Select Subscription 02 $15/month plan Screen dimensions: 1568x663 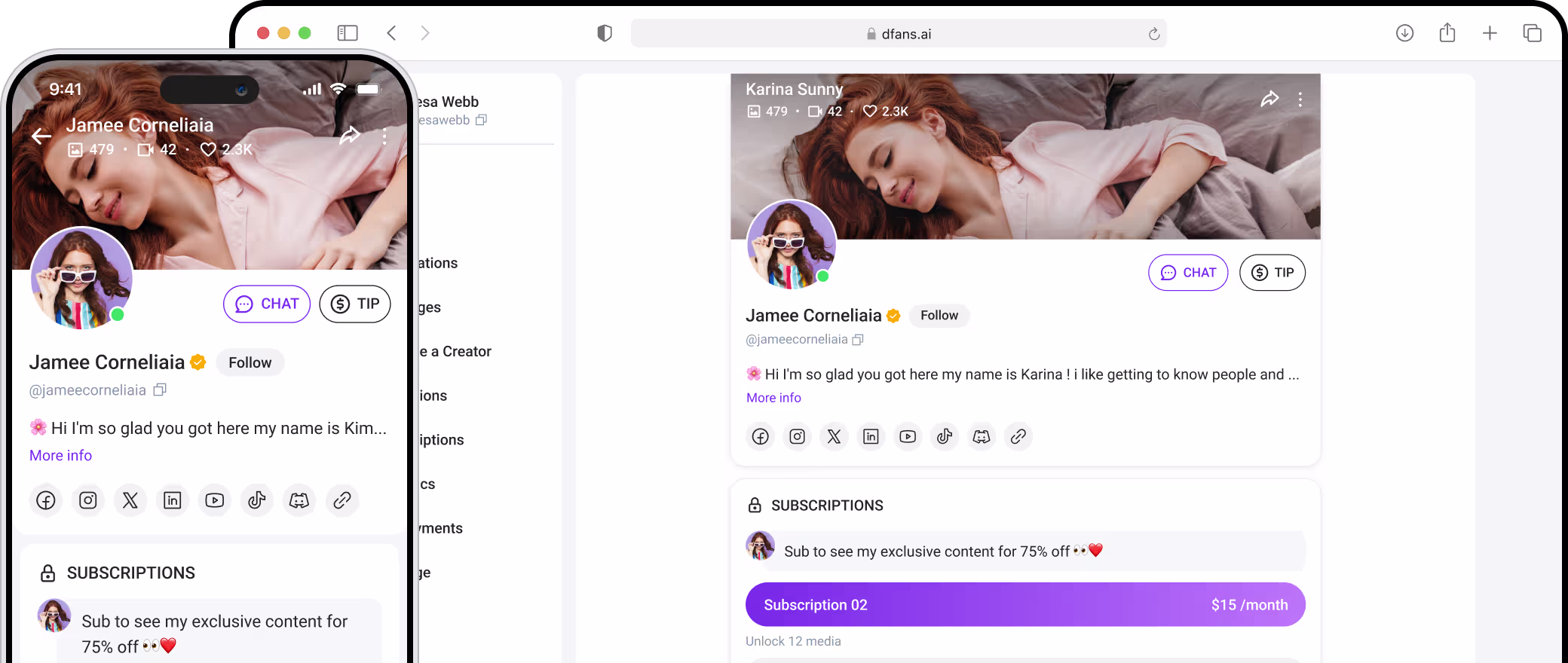click(x=1025, y=604)
